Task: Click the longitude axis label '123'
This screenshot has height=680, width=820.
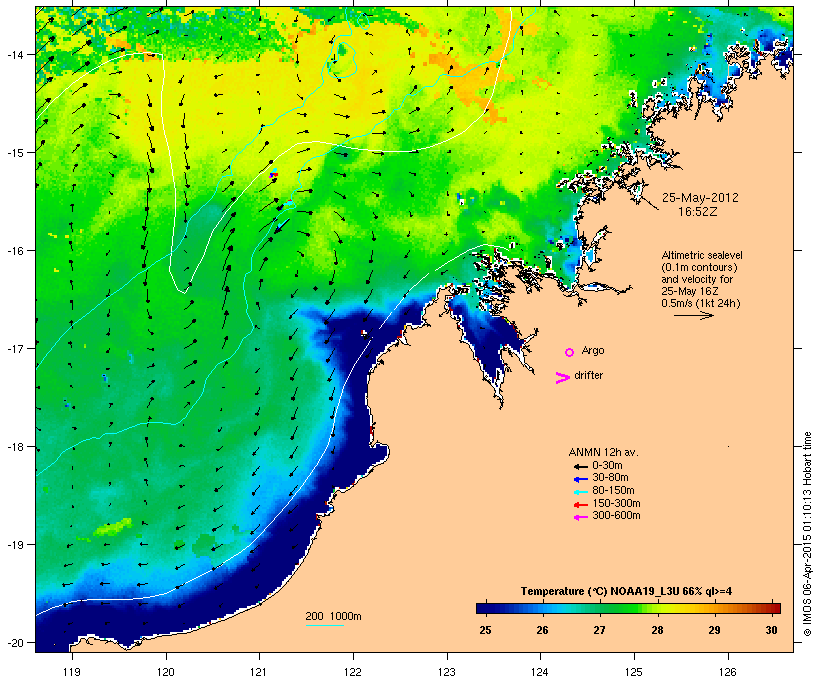Action: coord(447,672)
